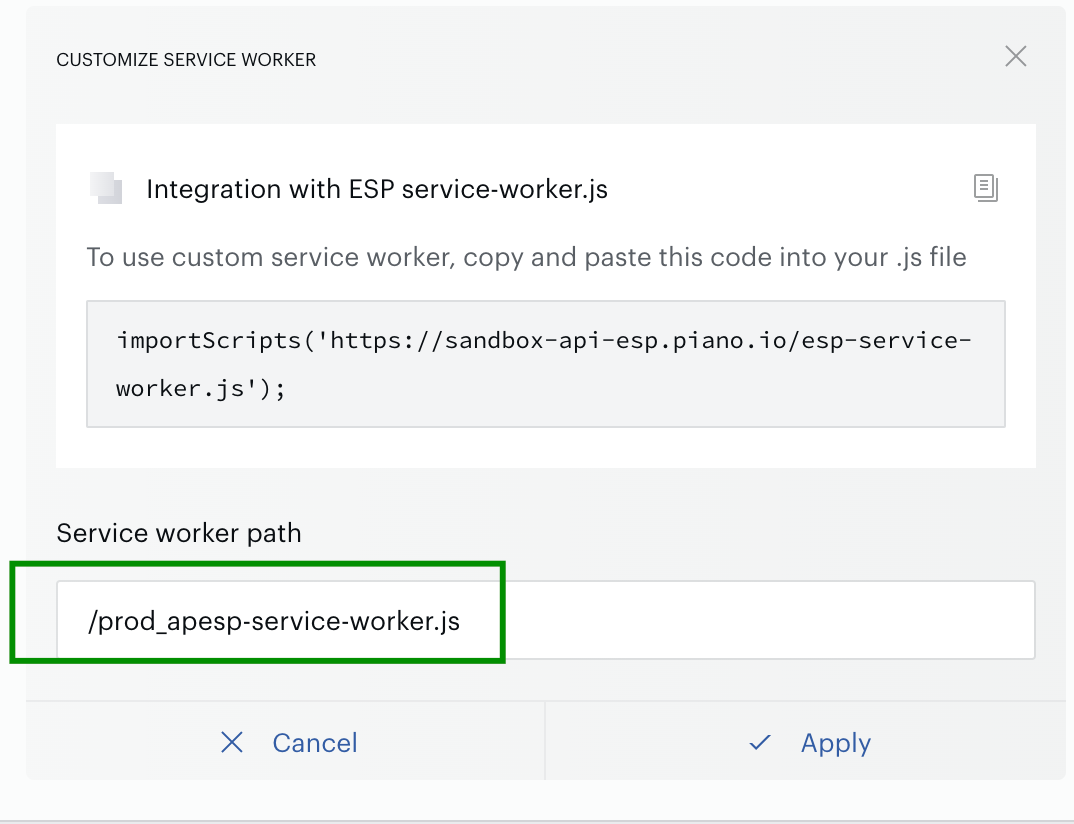Copy the importScripts code snippet via the copy icon
This screenshot has width=1074, height=824.
coord(986,188)
